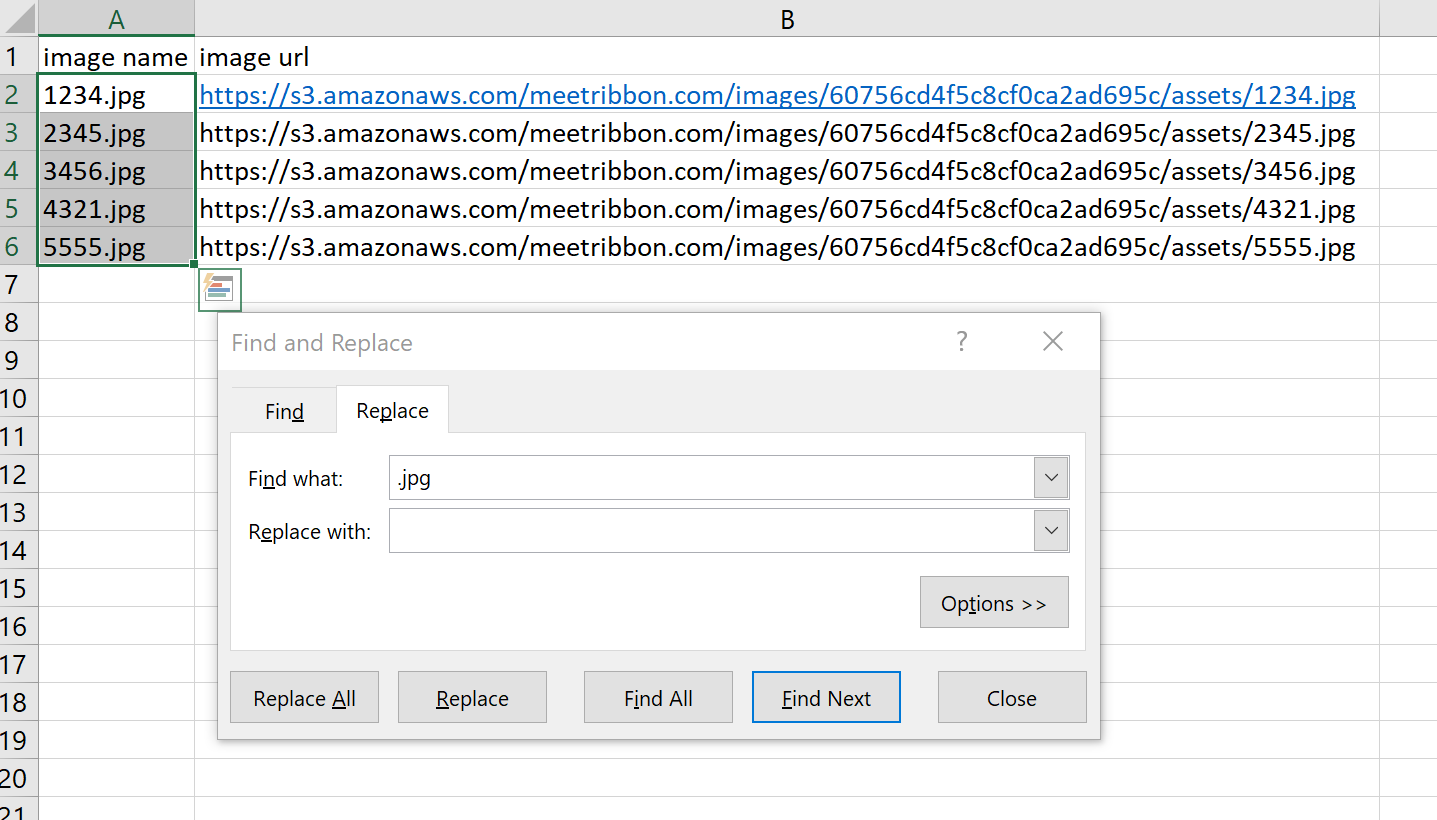
Task: Select cell A4 containing 3456.jpg
Action: pos(116,171)
